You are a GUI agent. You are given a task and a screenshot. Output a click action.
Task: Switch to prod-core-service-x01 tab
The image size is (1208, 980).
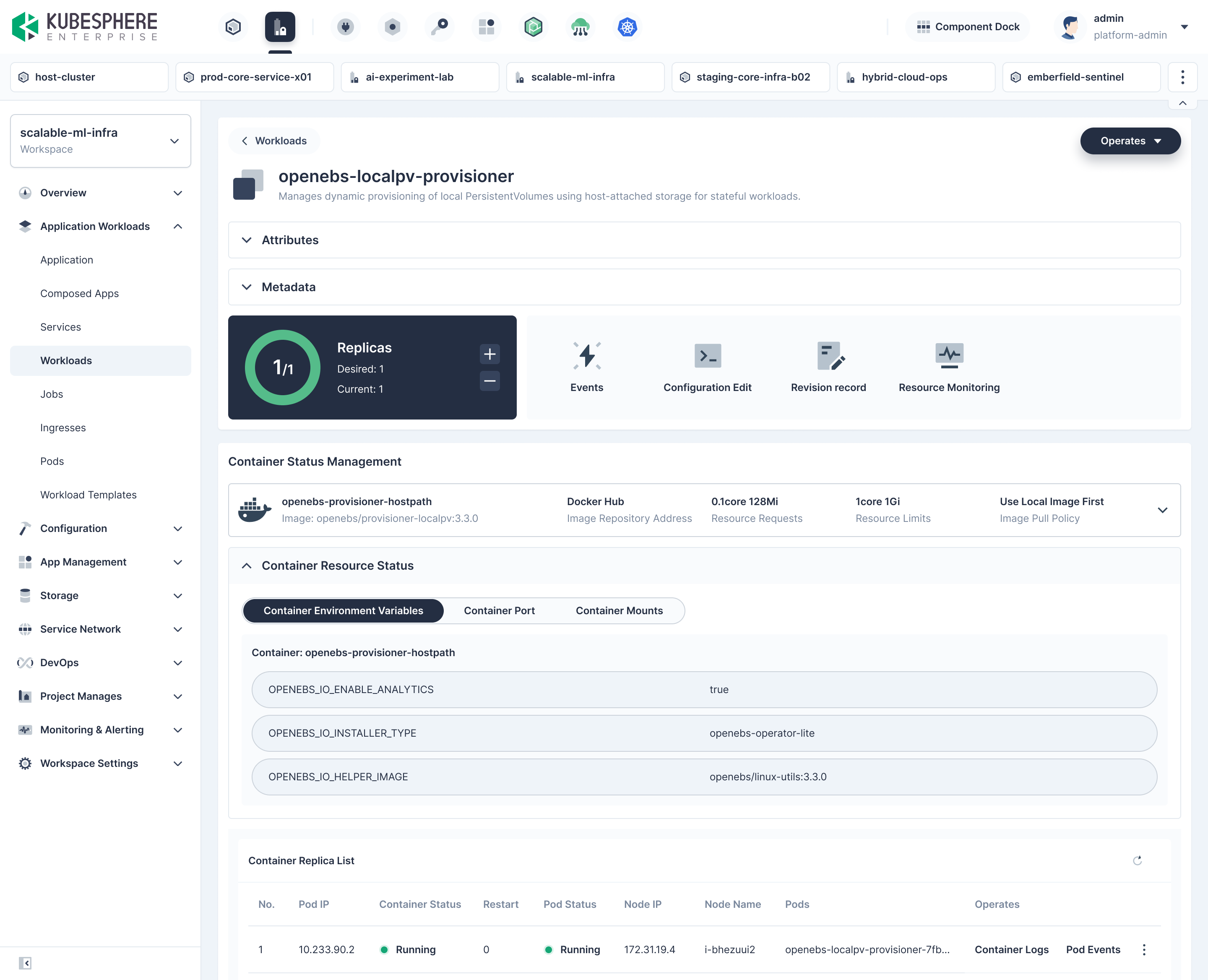tap(255, 77)
